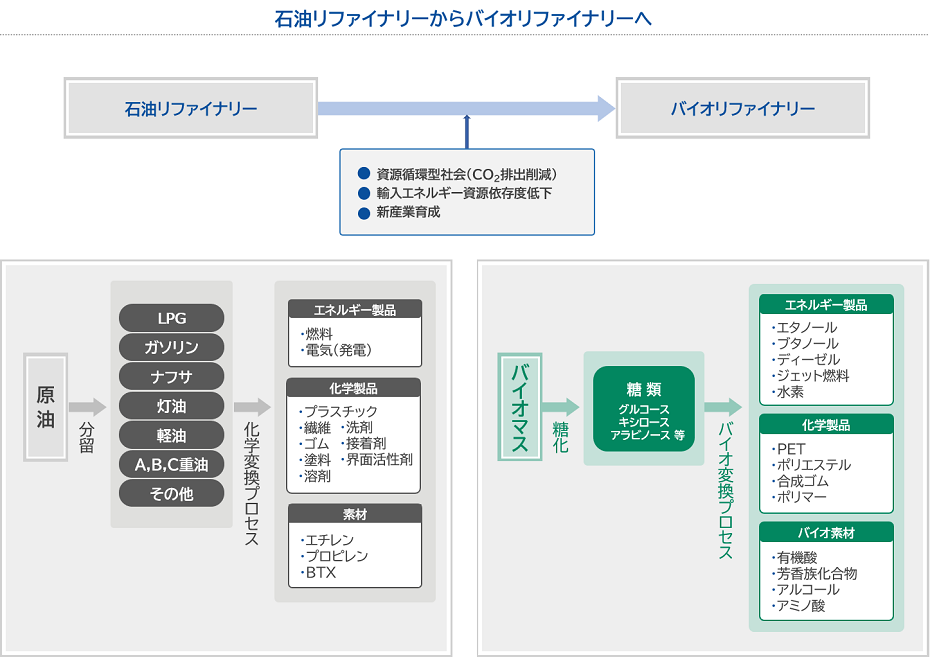Click the gray エネルギー製品 header
The height and width of the screenshot is (657, 930).
(355, 310)
